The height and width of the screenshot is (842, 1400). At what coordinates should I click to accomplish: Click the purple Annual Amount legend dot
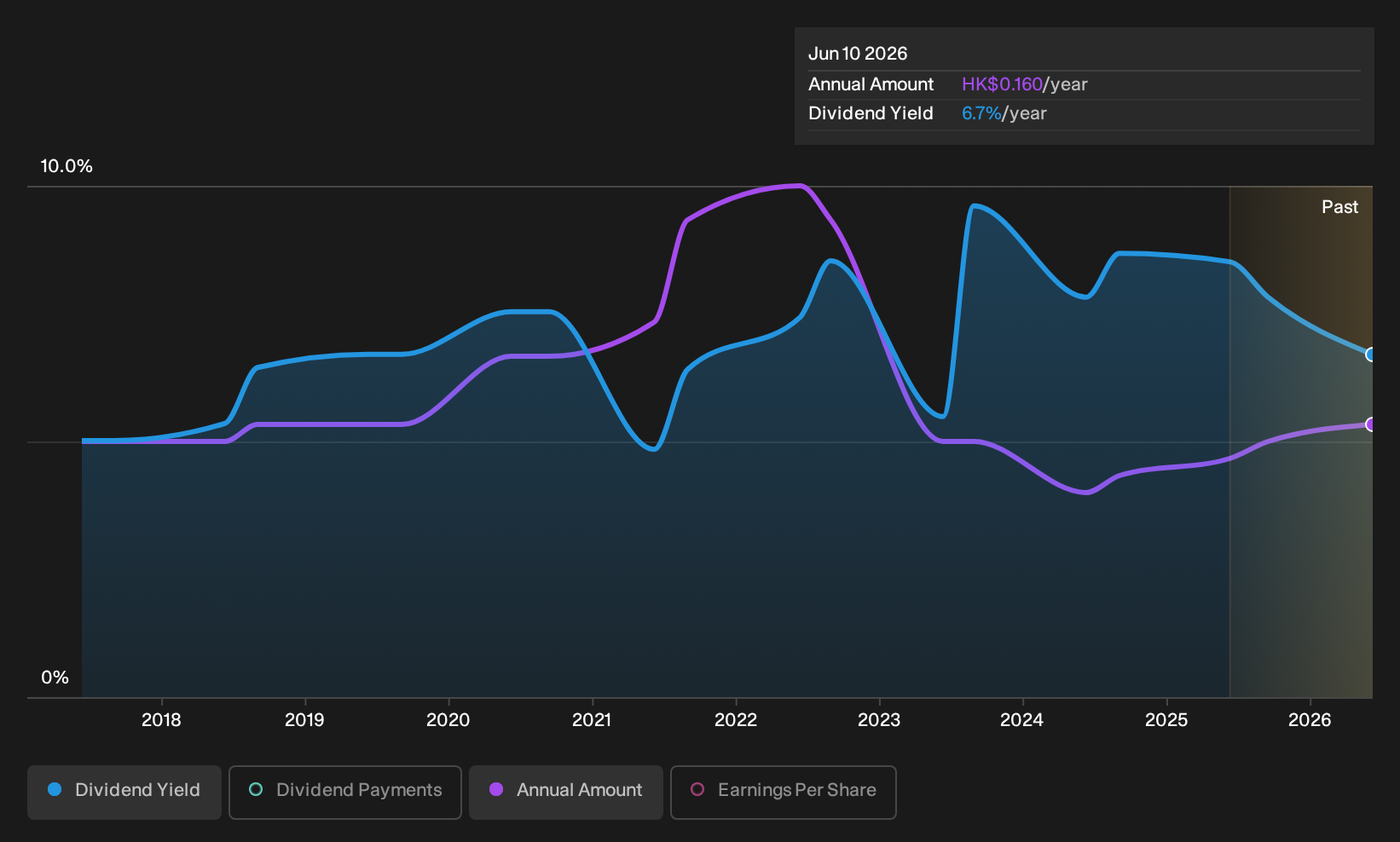[496, 790]
